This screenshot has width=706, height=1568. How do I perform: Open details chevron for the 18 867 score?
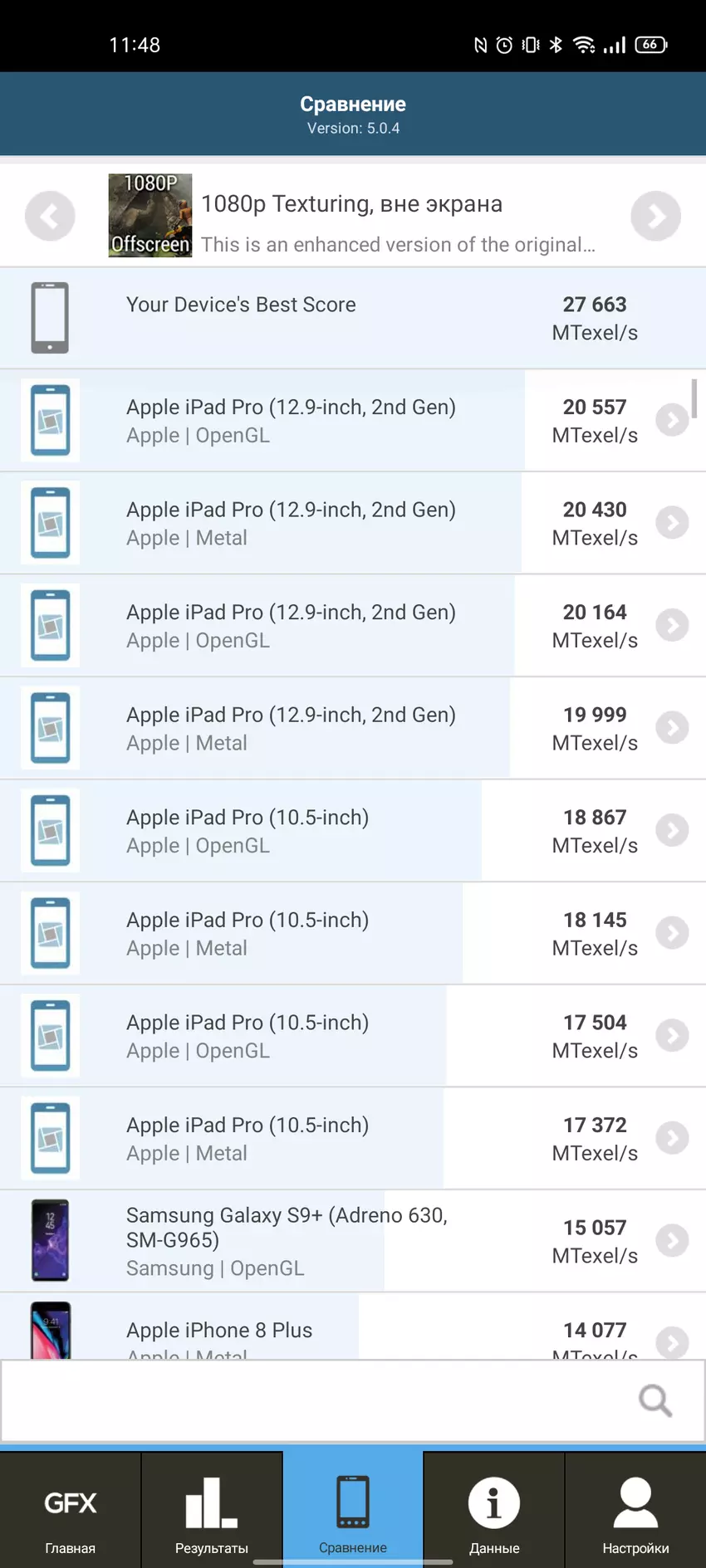672,830
